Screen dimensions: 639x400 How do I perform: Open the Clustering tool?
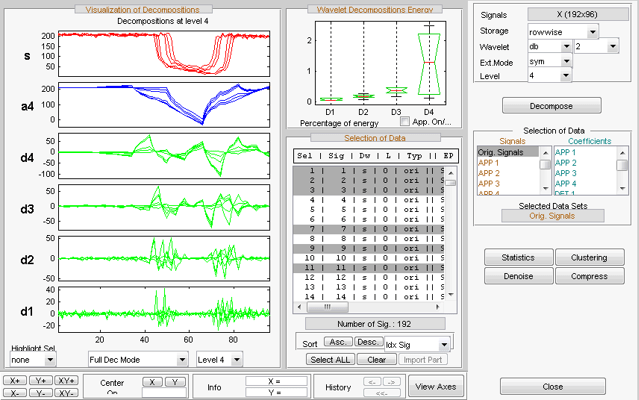click(x=589, y=257)
